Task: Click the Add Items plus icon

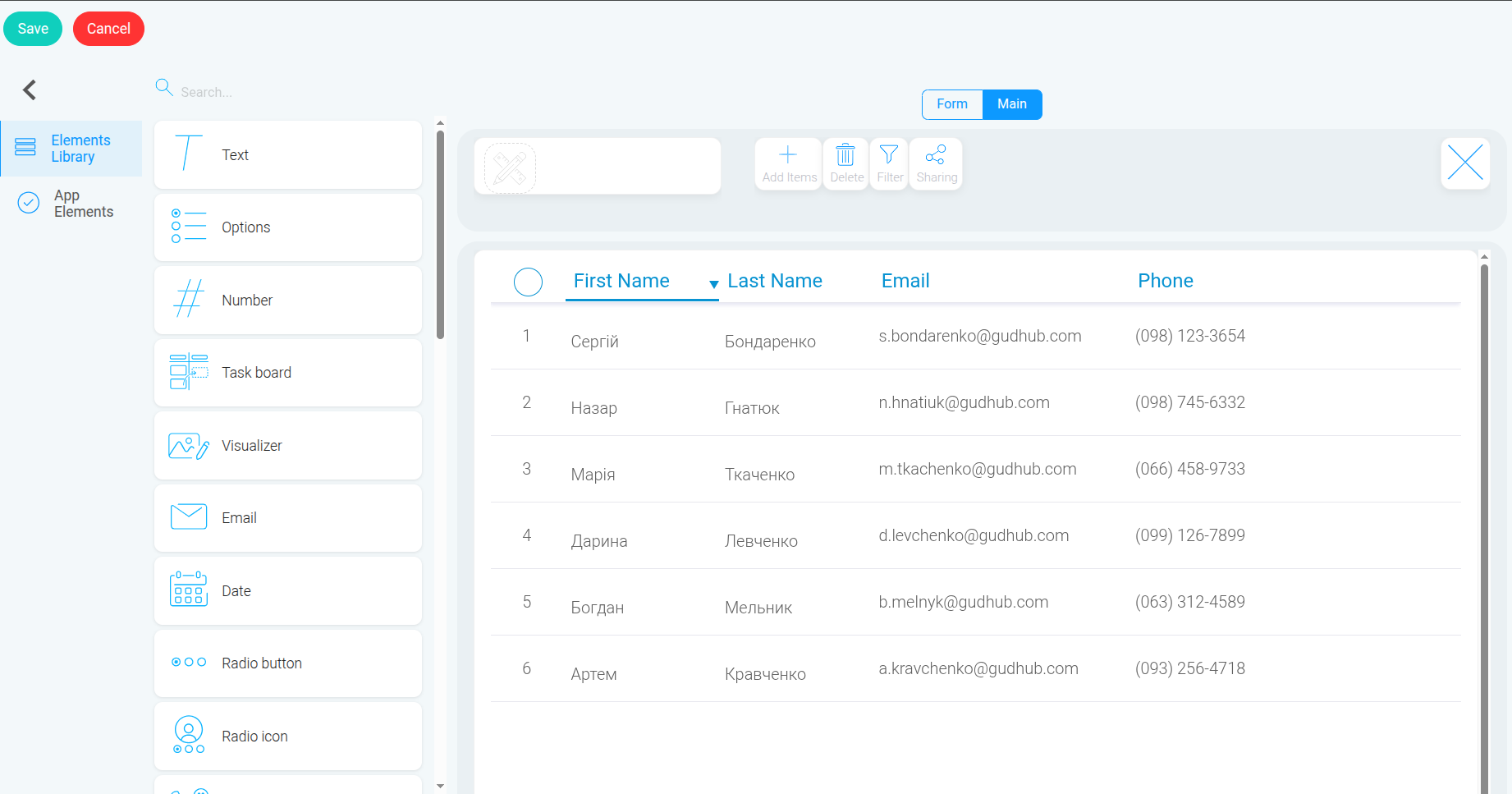Action: coord(788,154)
